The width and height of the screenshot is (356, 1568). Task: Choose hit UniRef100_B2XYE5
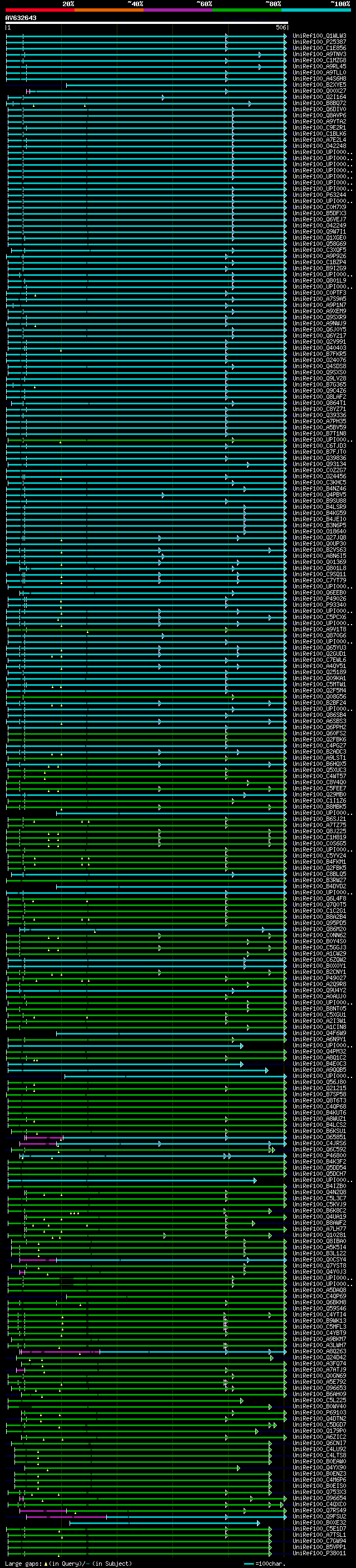point(319,85)
